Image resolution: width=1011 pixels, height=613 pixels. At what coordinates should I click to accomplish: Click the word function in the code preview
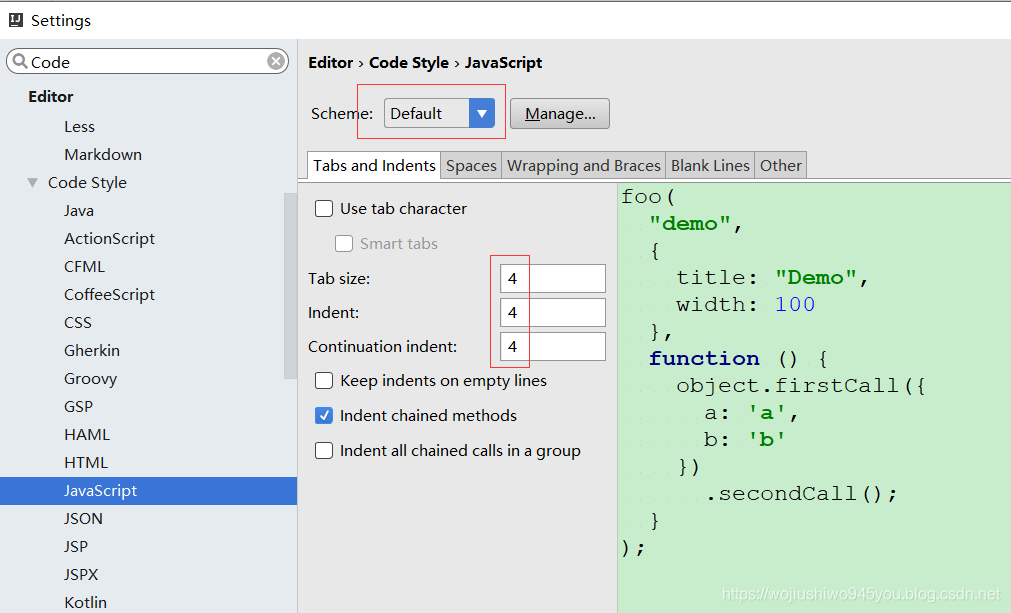[x=704, y=358]
